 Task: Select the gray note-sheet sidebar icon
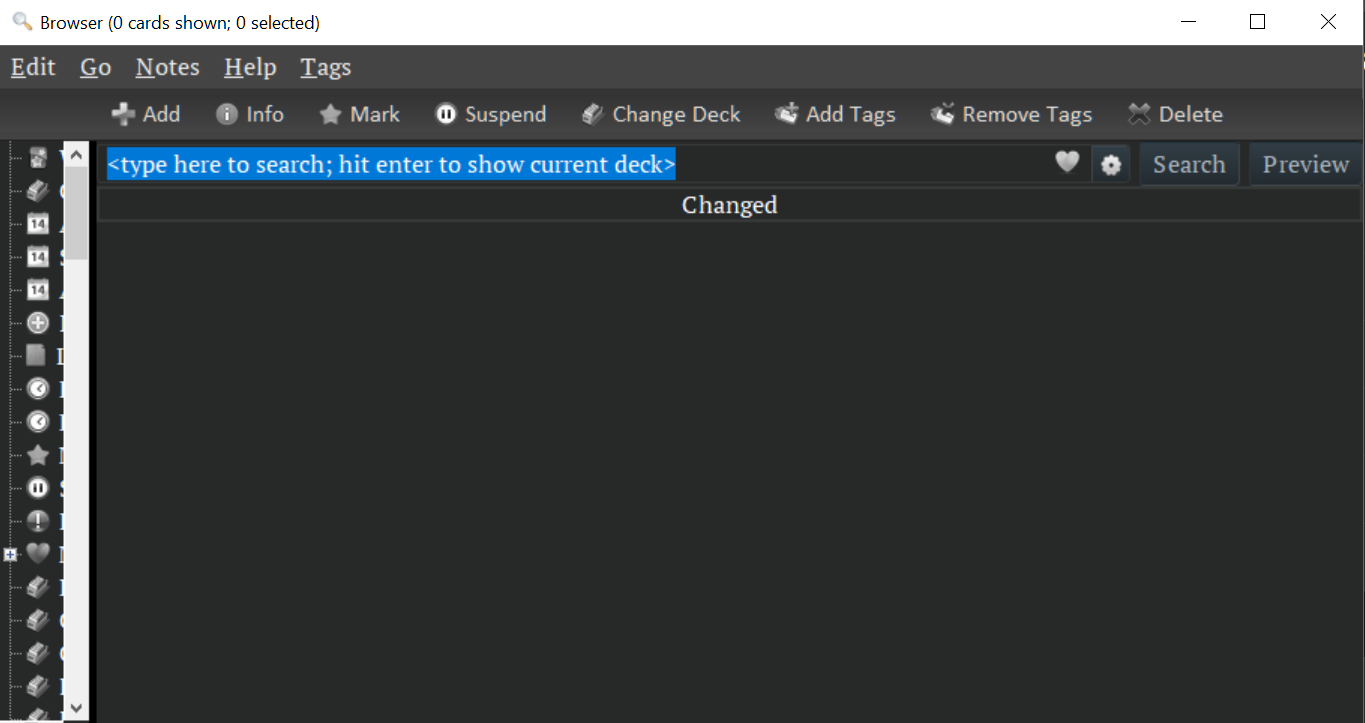[37, 356]
